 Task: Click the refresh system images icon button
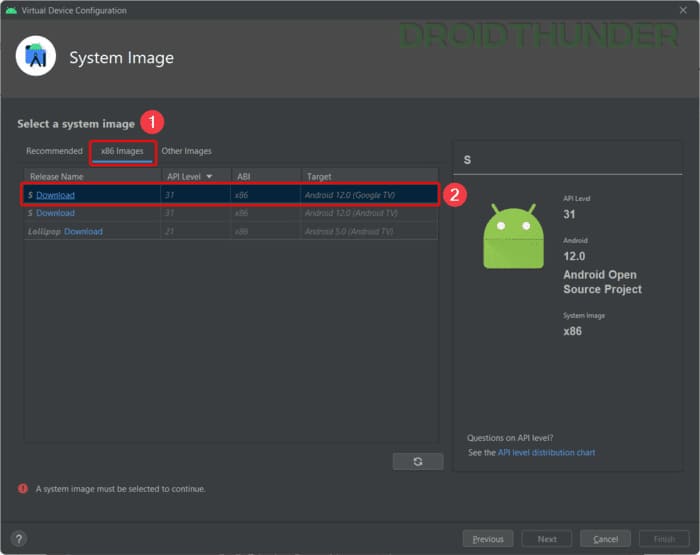(x=418, y=461)
